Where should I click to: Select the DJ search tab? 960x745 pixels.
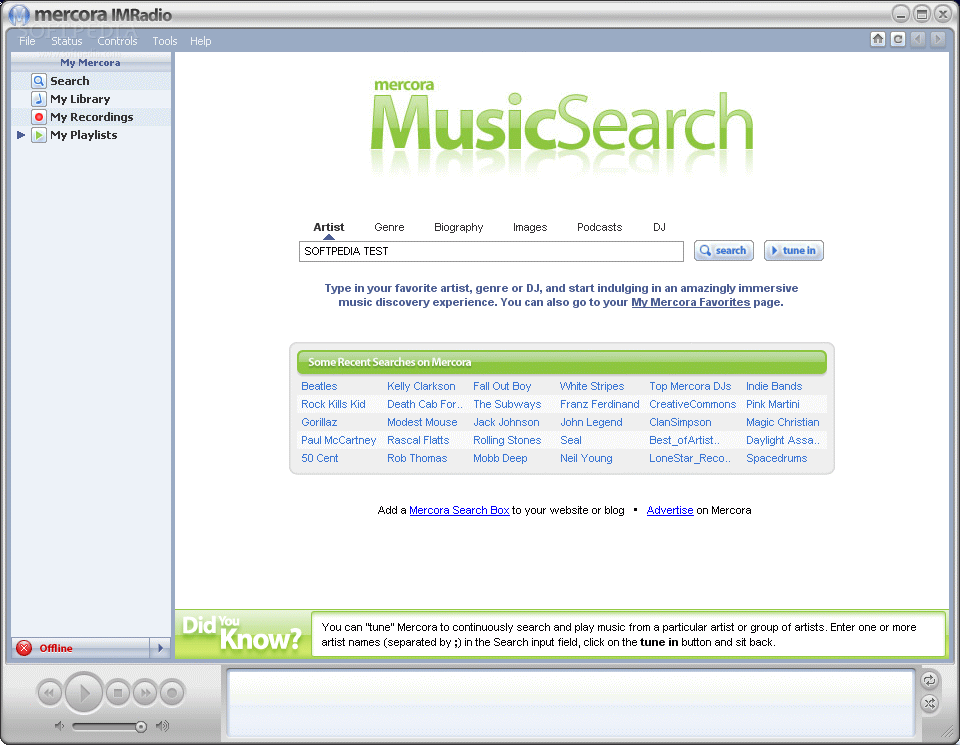point(659,227)
